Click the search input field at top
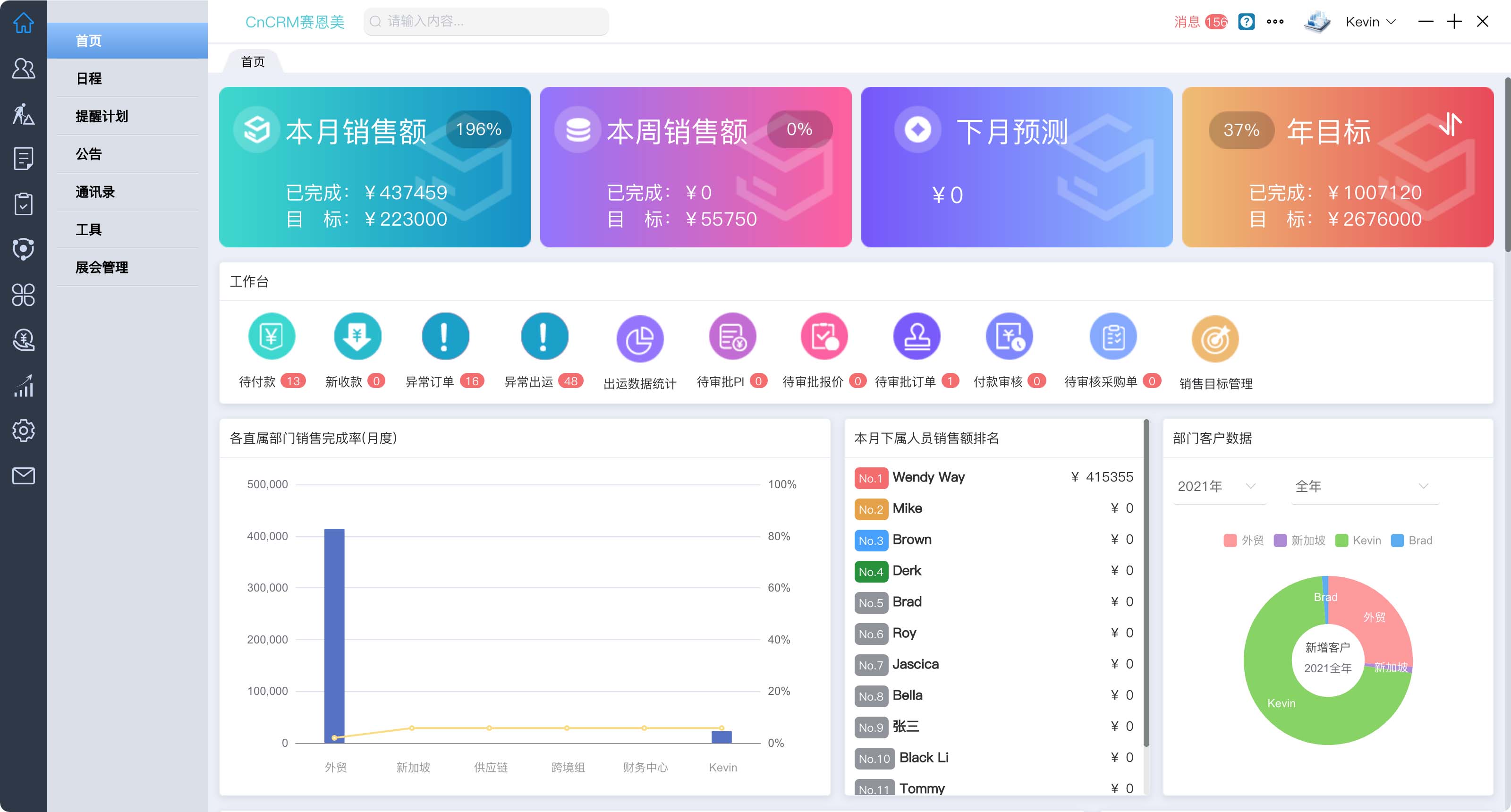 486,21
